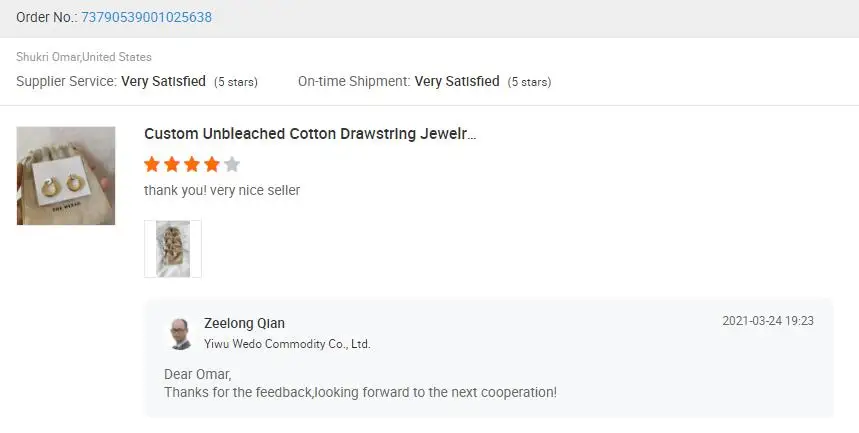Click the fifth gray rating star

[232, 164]
